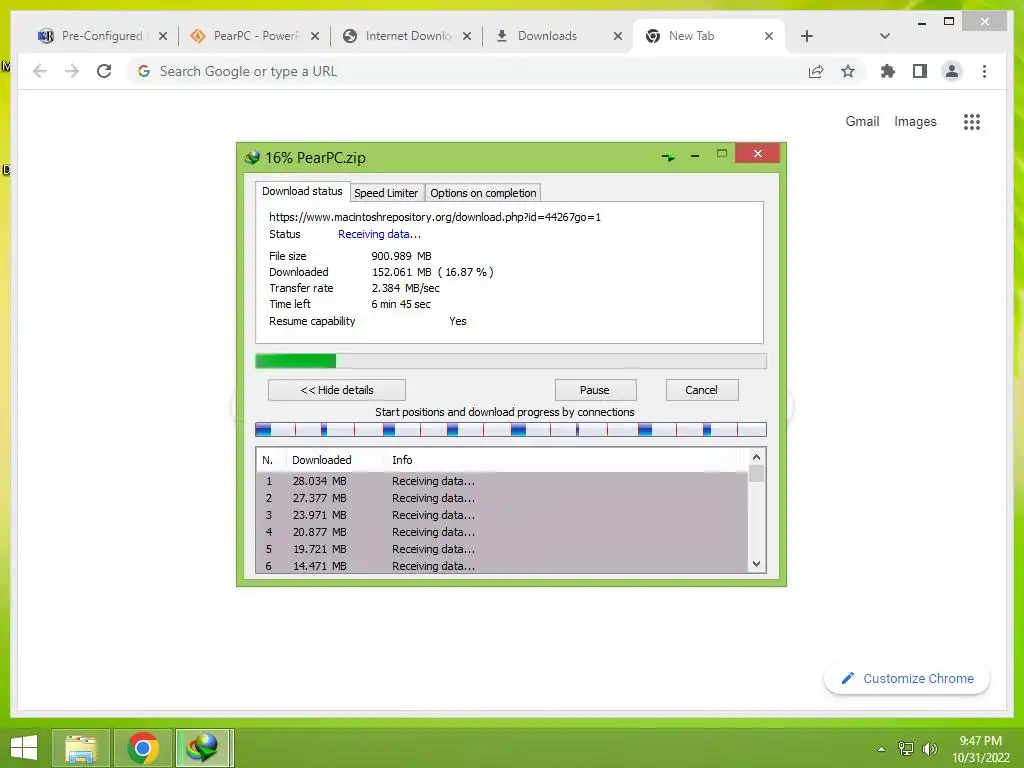
Task: Open the Options on completion tab
Action: (483, 193)
